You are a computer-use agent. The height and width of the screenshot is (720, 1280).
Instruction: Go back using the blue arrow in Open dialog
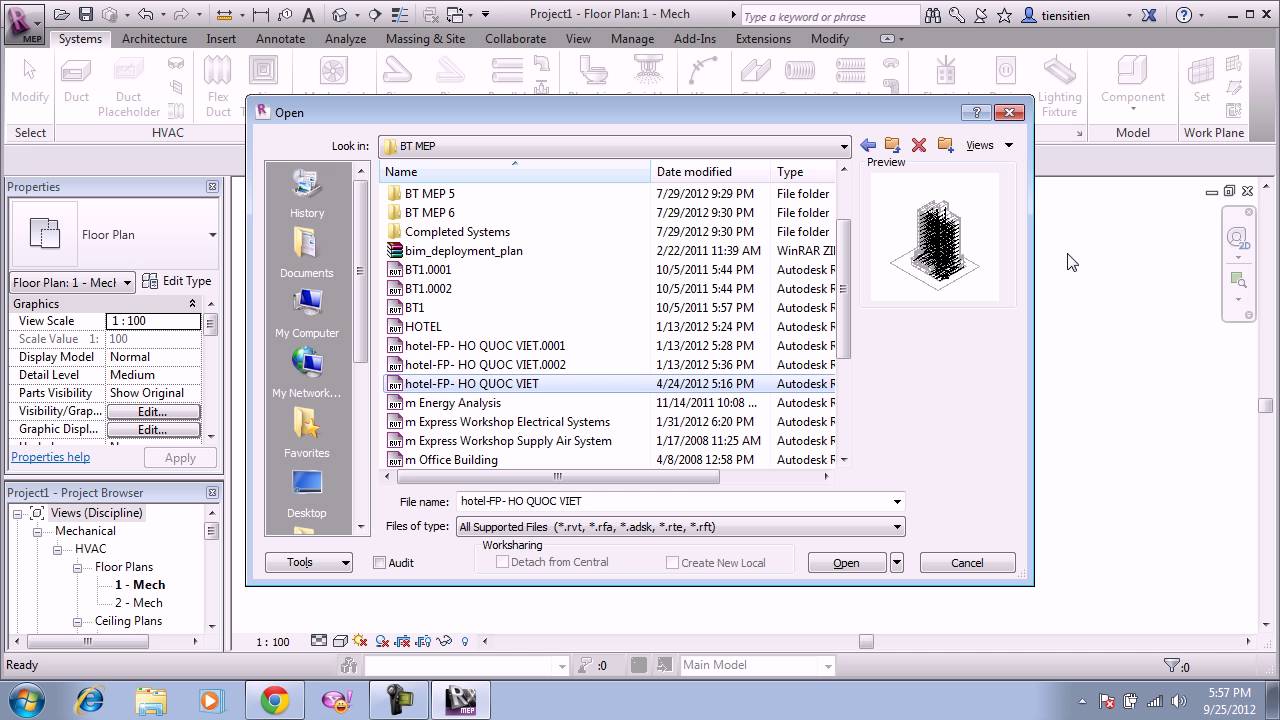coord(868,145)
